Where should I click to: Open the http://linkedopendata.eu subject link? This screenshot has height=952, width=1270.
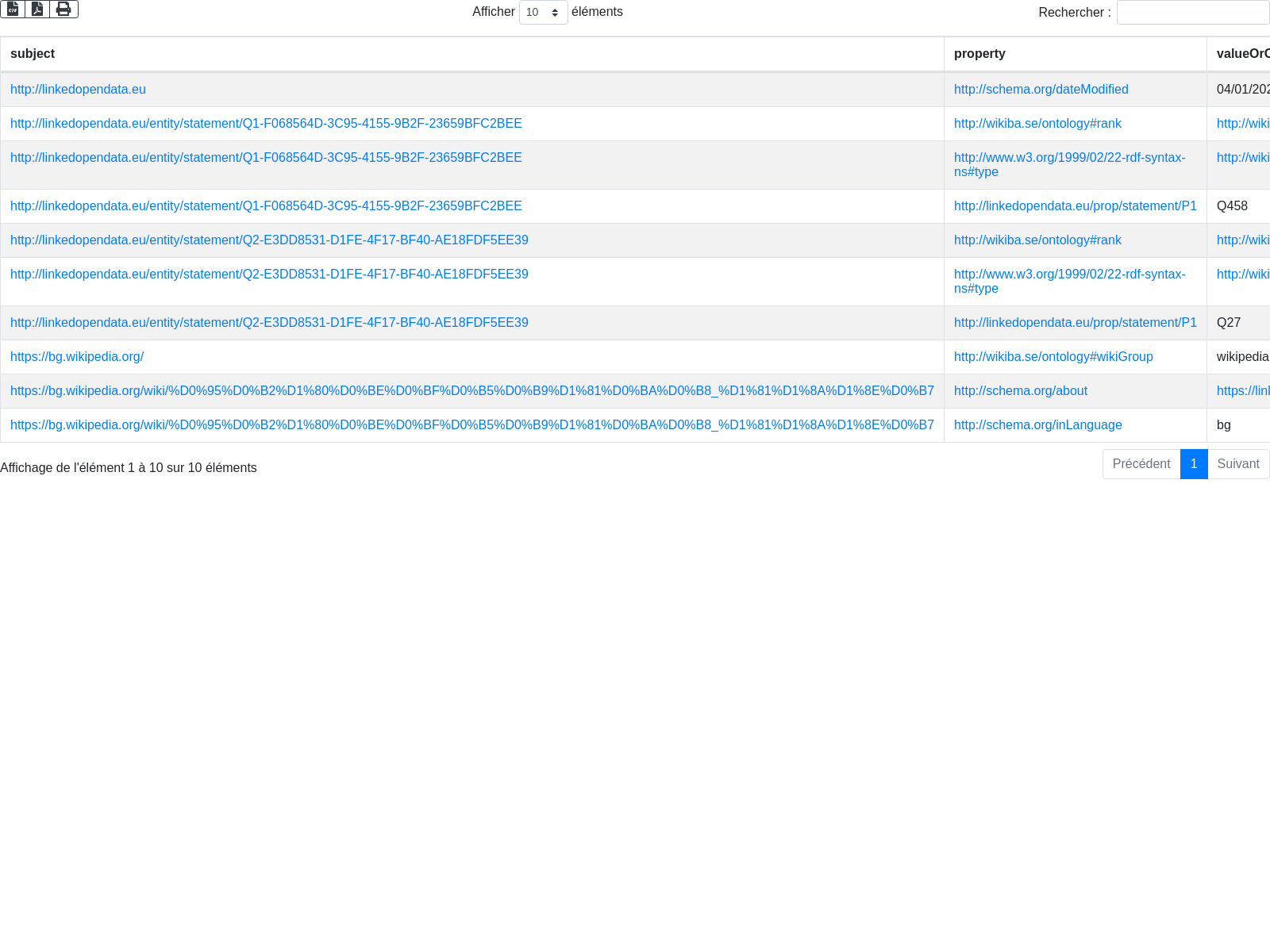click(78, 90)
